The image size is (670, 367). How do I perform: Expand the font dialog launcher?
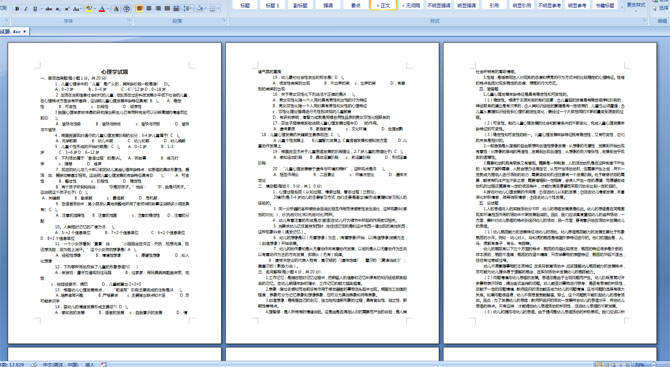[x=129, y=21]
